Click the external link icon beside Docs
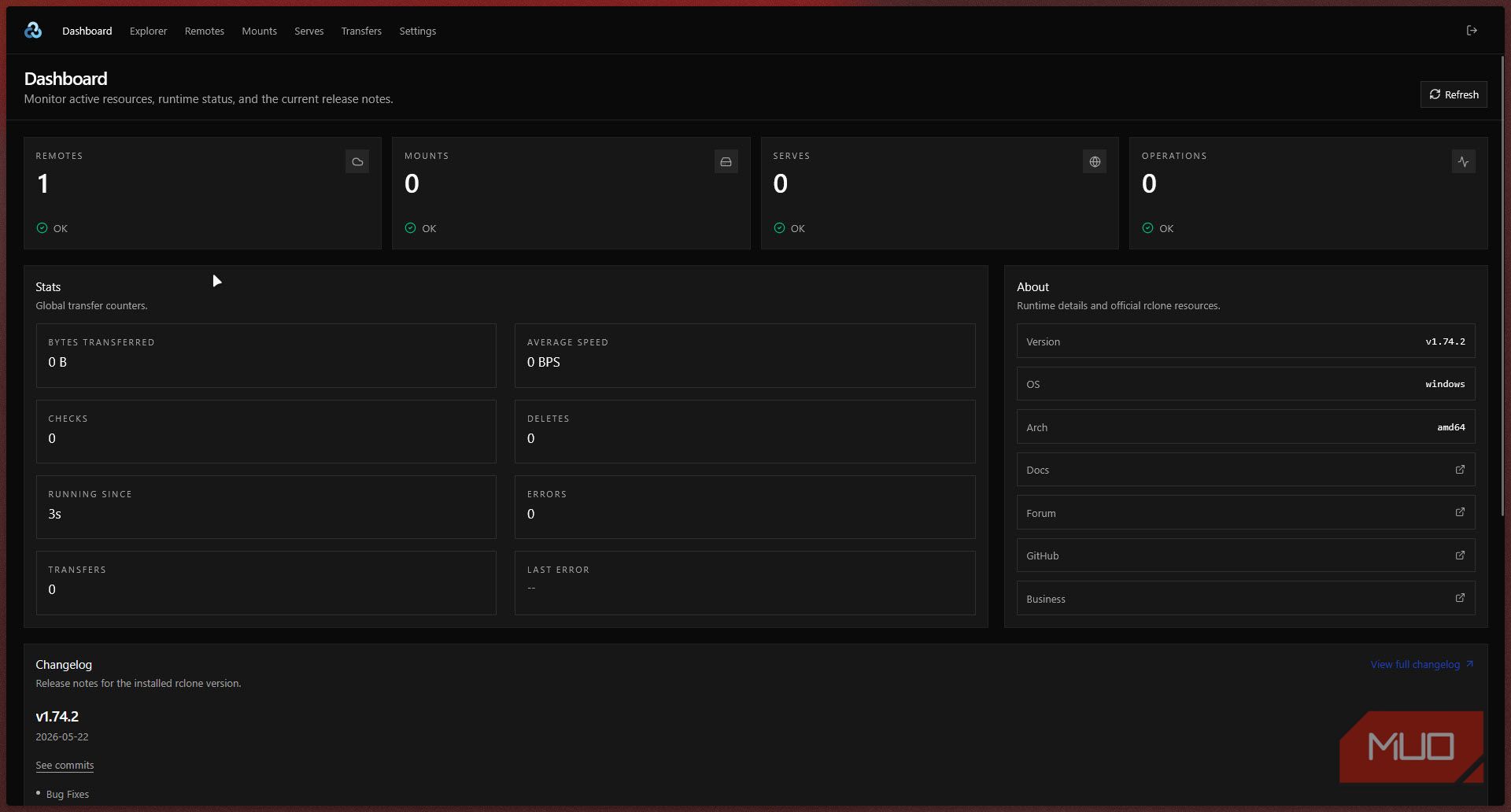 1460,470
